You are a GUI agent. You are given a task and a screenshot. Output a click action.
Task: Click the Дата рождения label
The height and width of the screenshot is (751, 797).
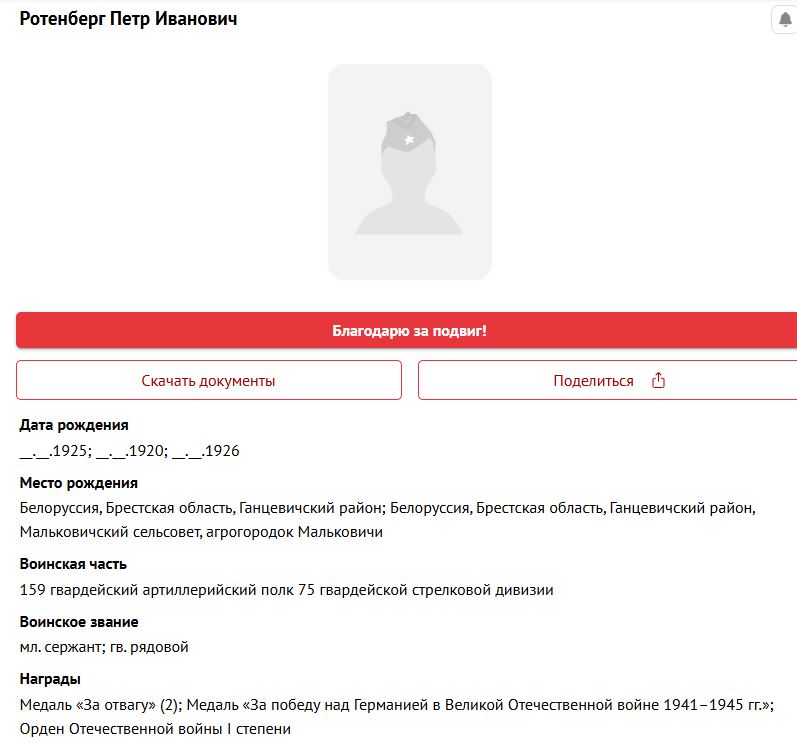tap(74, 425)
